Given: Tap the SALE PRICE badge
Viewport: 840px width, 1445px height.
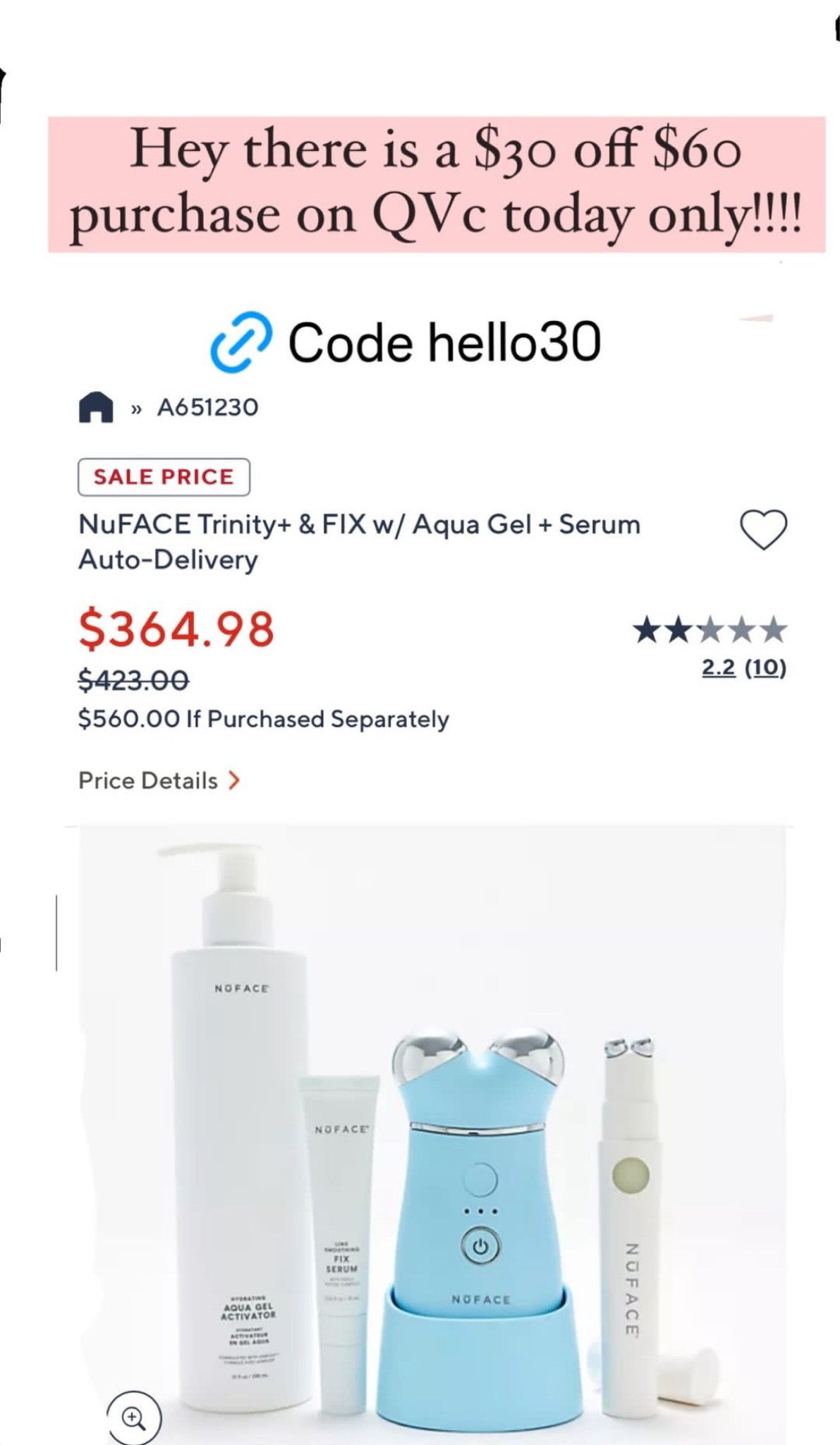Looking at the screenshot, I should pyautogui.click(x=164, y=477).
